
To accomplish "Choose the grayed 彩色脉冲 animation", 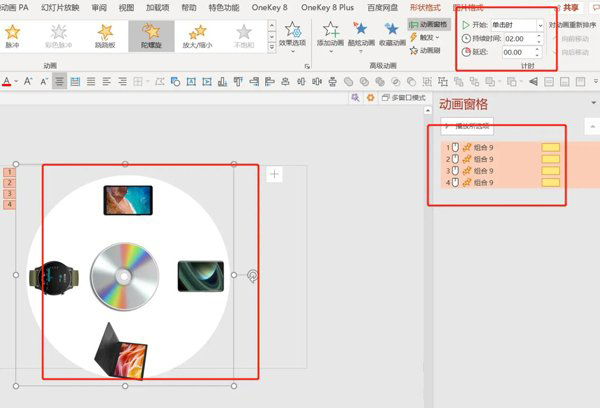I will coord(58,36).
